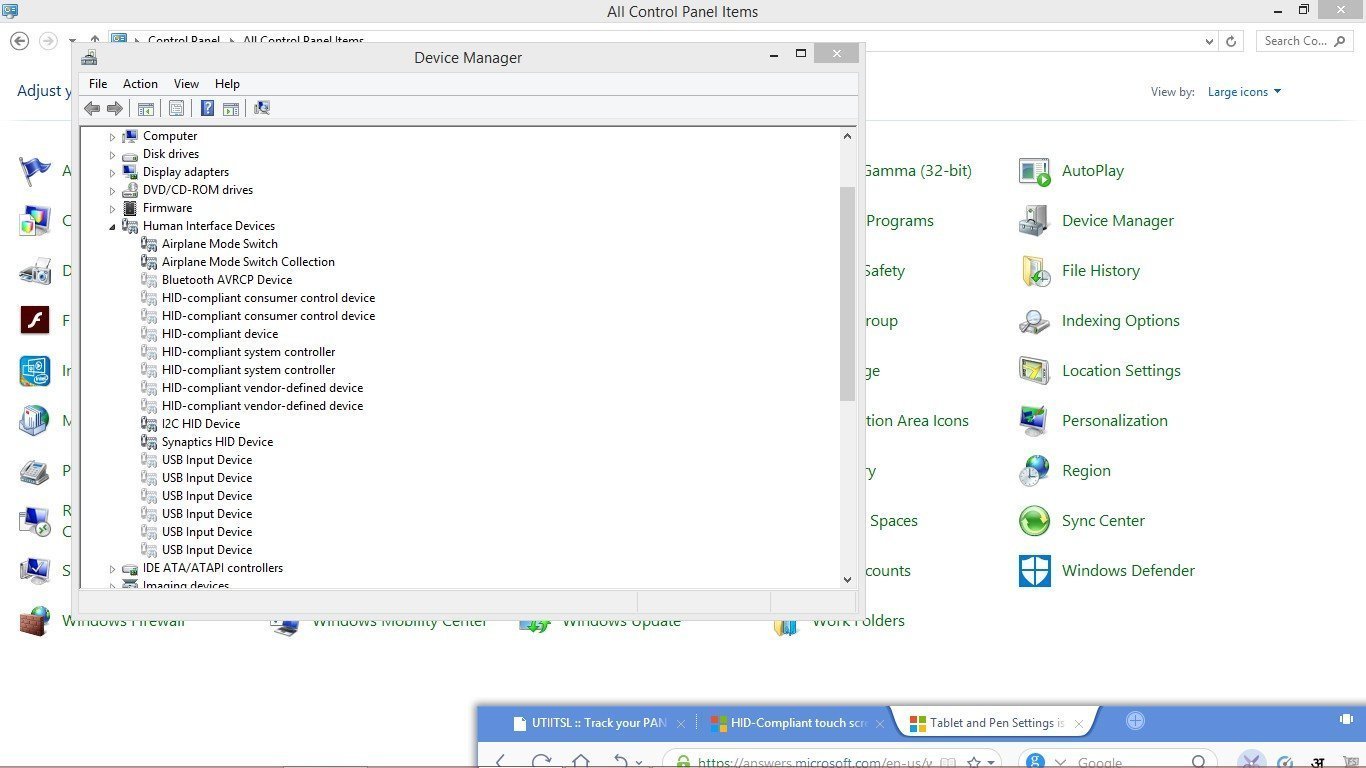Select the HID-compliant device entry
The height and width of the screenshot is (768, 1366).
pyautogui.click(x=220, y=334)
